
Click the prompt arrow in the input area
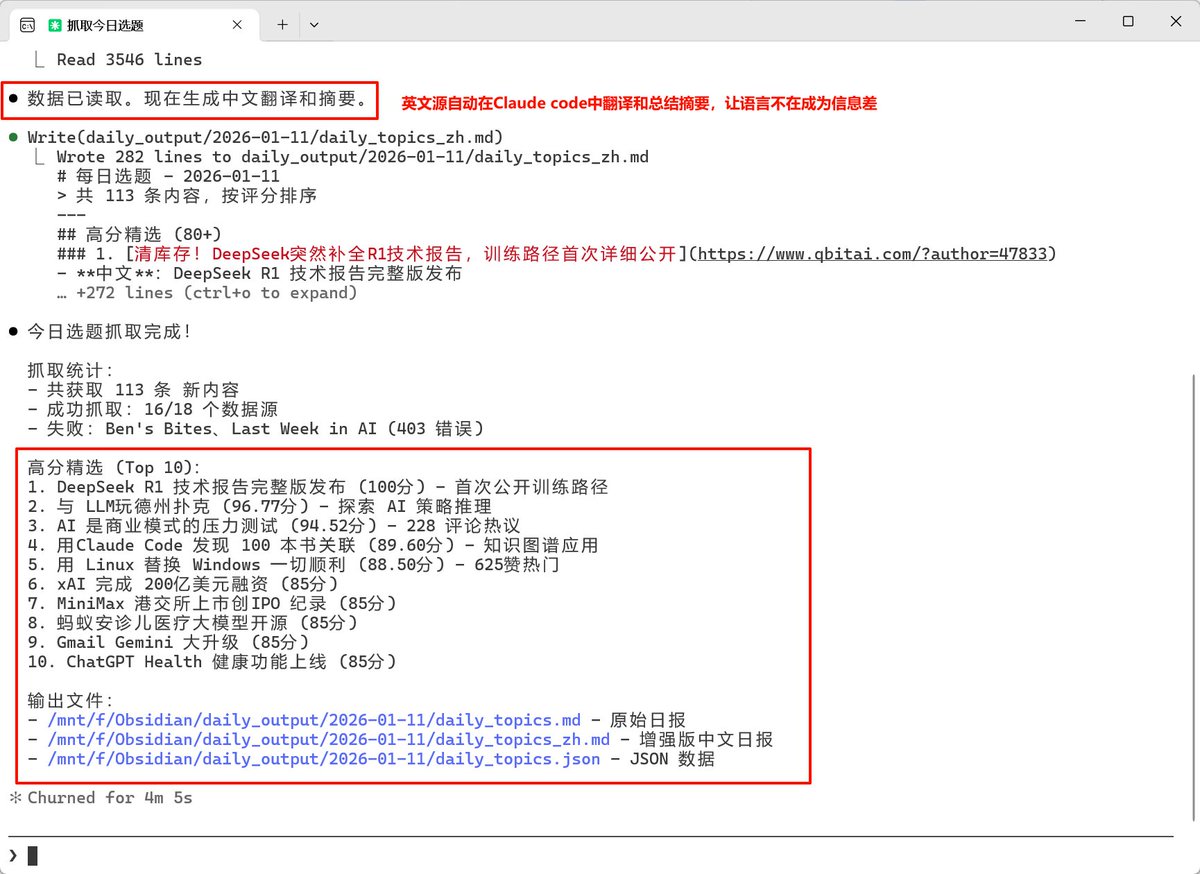point(13,855)
